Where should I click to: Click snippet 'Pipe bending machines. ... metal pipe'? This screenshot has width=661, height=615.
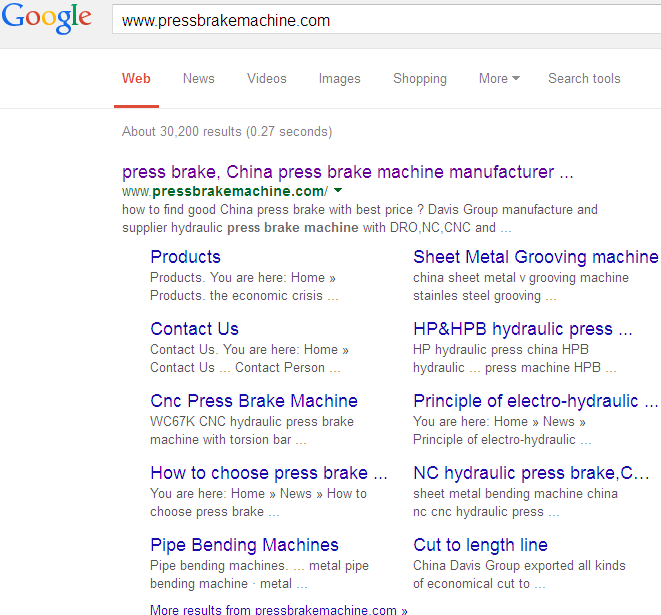pyautogui.click(x=259, y=566)
